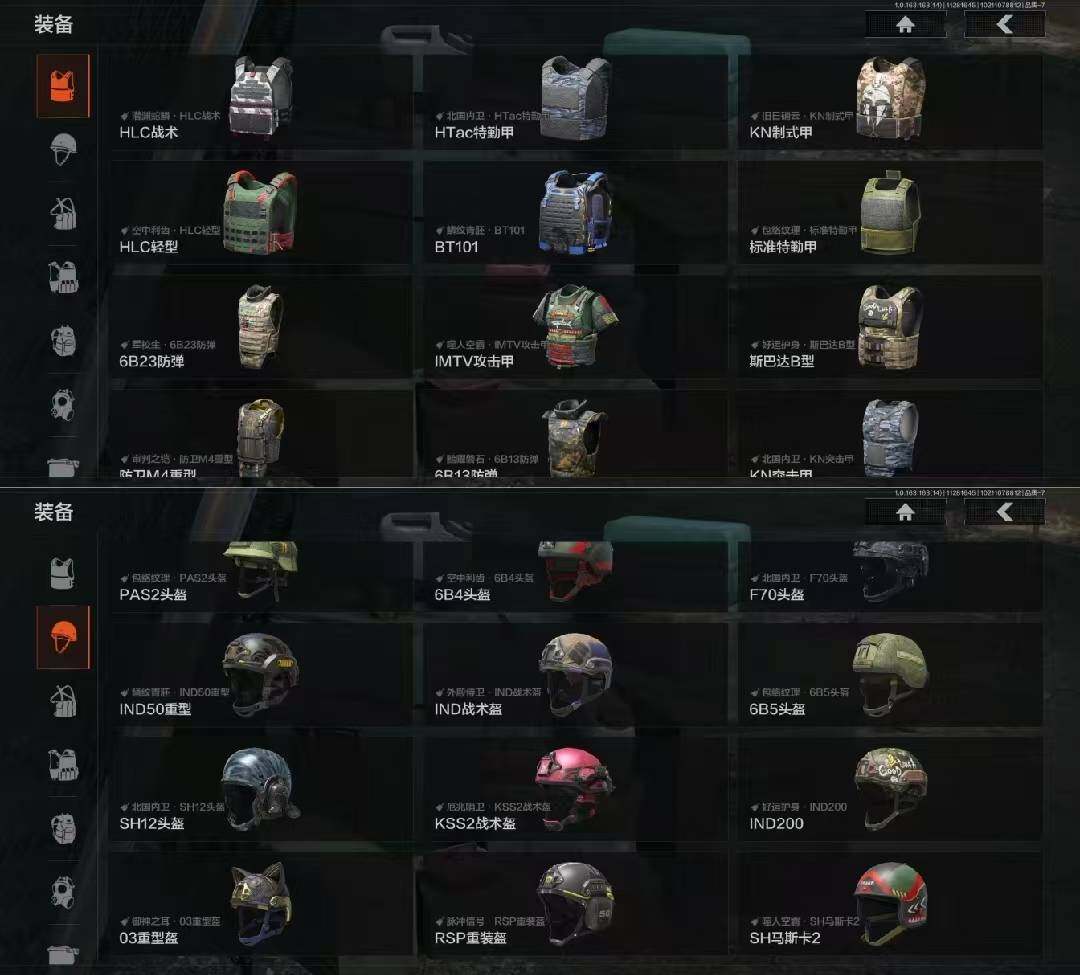Screen dimensions: 1080x975
Task: Choose the 6B23防弹 armor item
Action: 261,327
